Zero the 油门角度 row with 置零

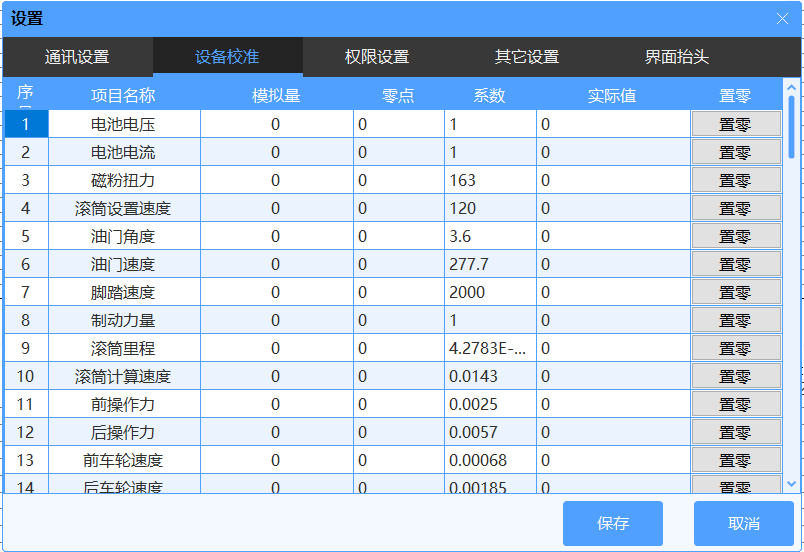coord(735,237)
